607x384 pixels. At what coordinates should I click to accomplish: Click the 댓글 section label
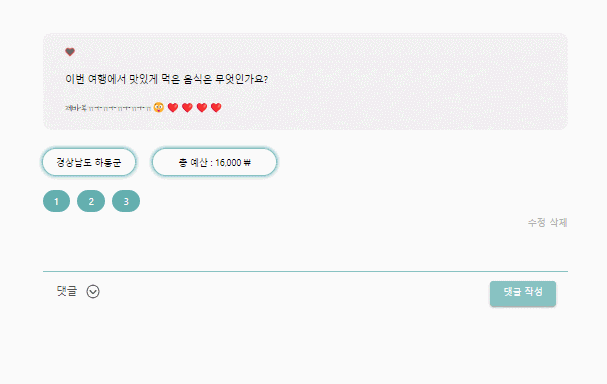pos(67,291)
